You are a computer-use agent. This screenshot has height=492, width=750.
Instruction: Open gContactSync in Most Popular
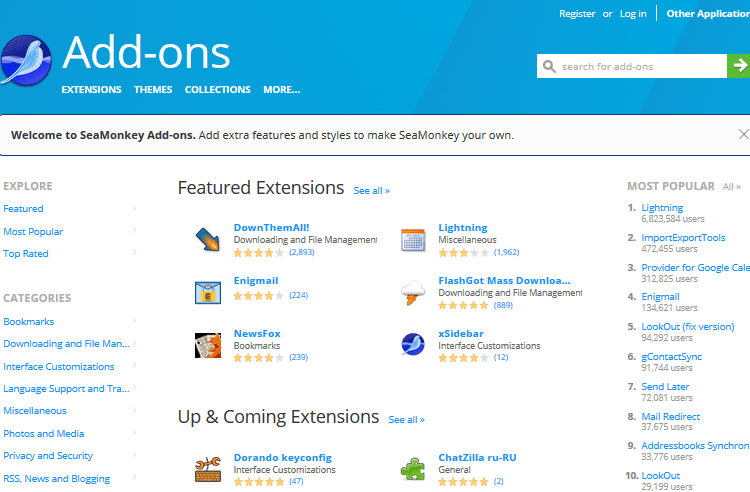pyautogui.click(x=672, y=357)
